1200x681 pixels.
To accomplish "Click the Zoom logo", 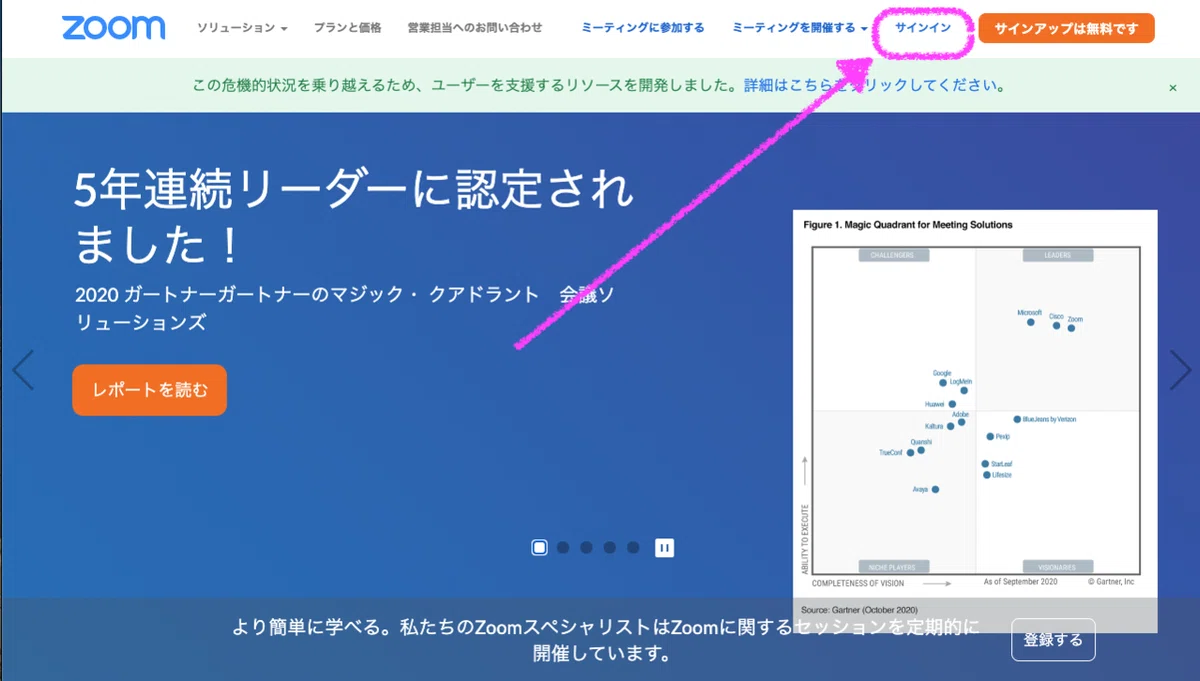I will (x=113, y=28).
